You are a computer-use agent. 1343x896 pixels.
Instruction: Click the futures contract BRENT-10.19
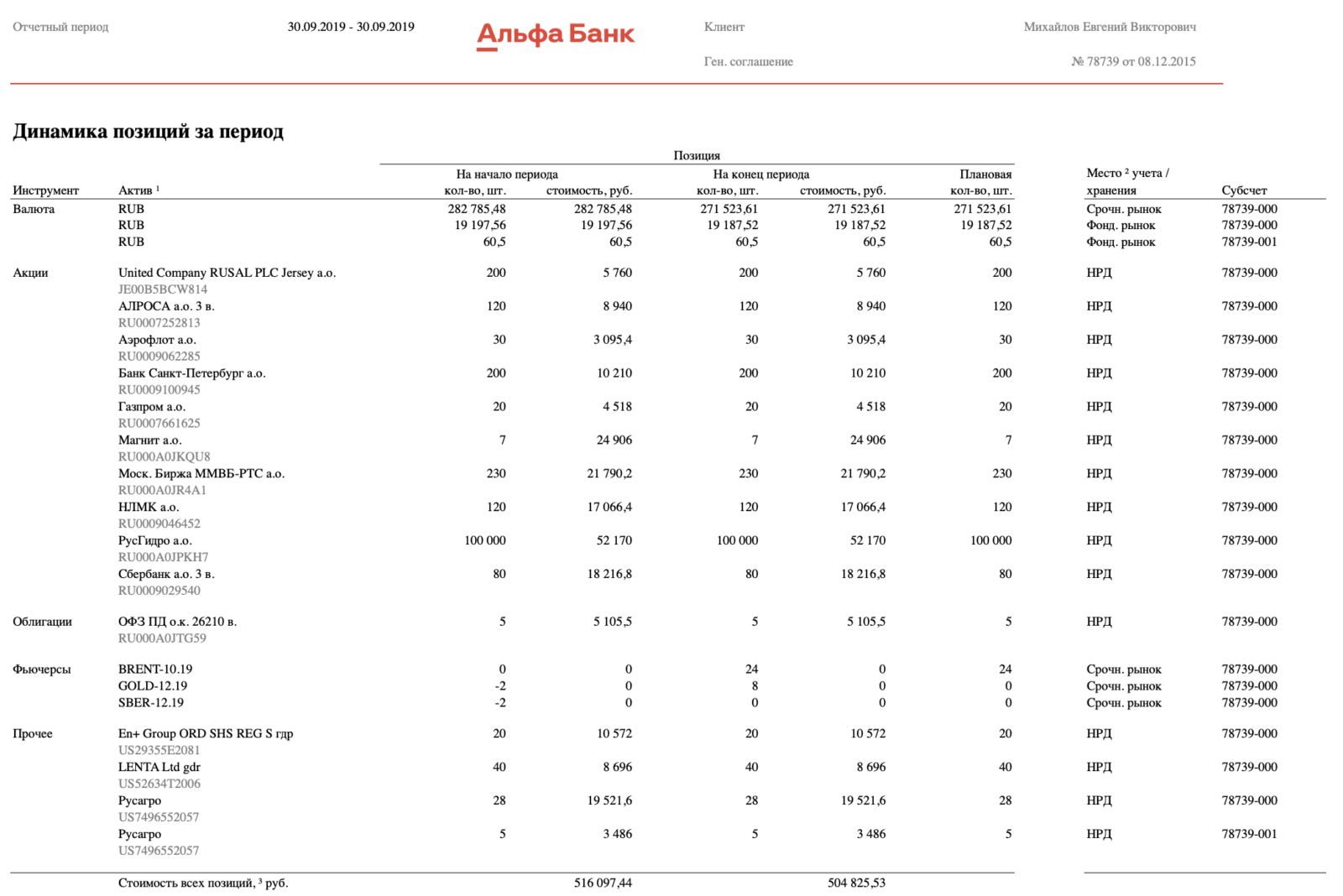pos(155,669)
